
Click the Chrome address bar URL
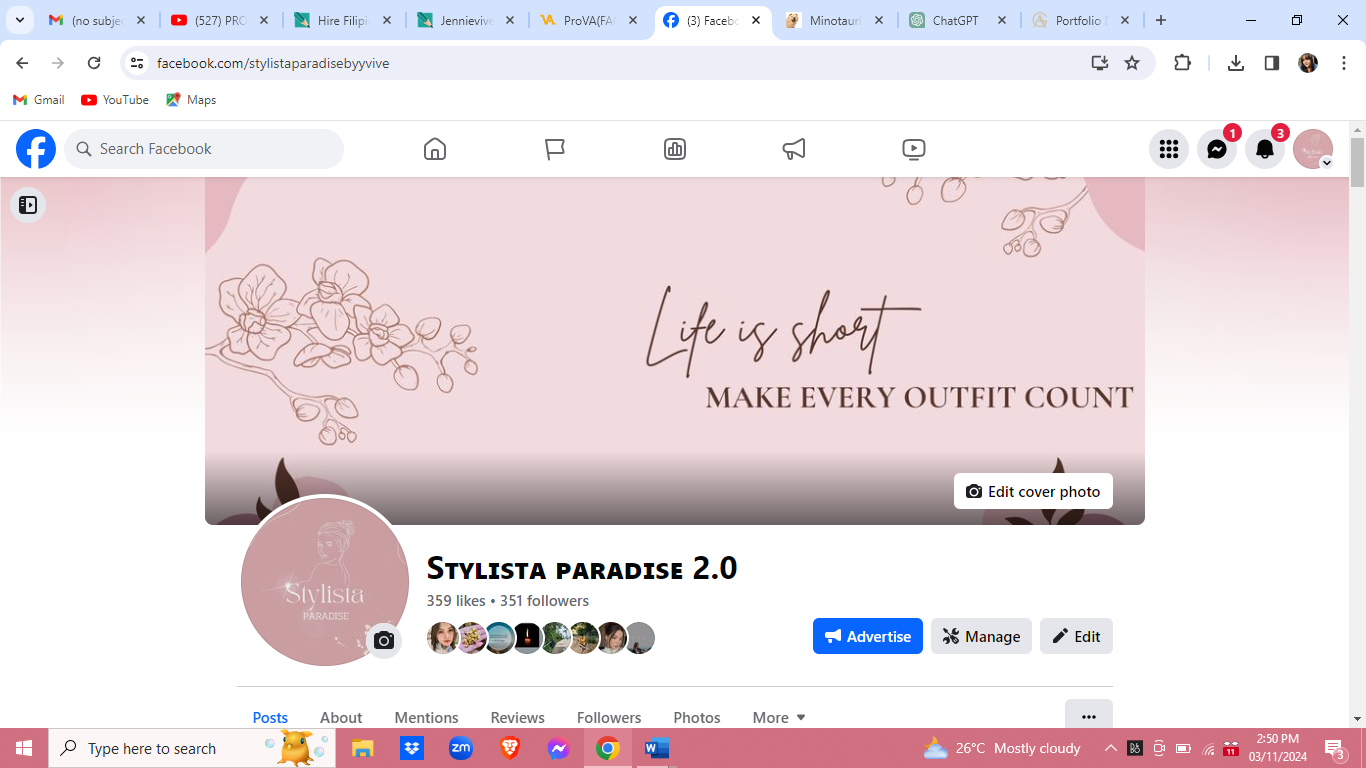(273, 63)
